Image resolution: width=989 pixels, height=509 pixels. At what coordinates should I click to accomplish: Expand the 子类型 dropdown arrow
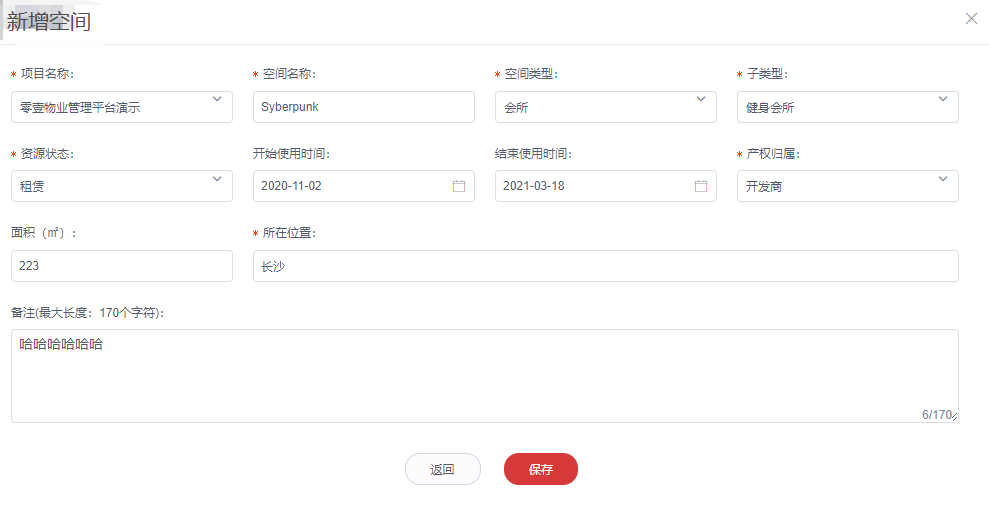pyautogui.click(x=943, y=99)
